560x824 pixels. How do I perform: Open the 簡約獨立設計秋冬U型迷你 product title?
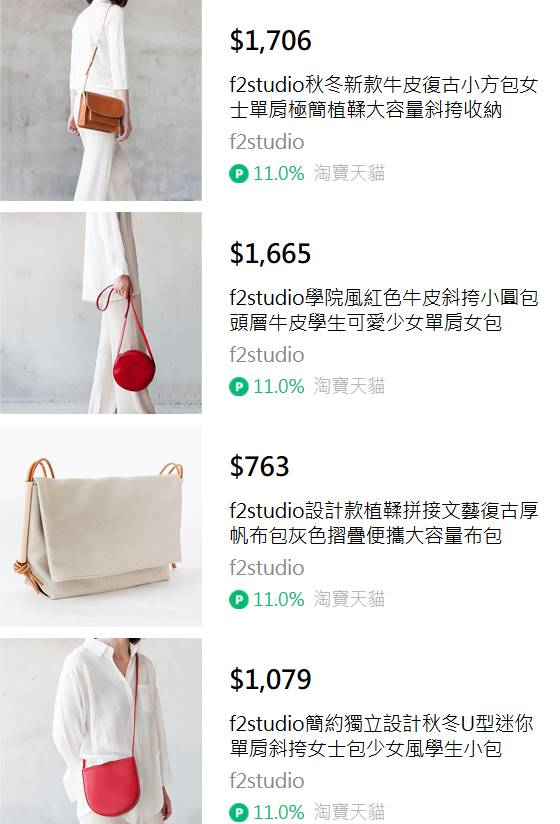click(381, 736)
